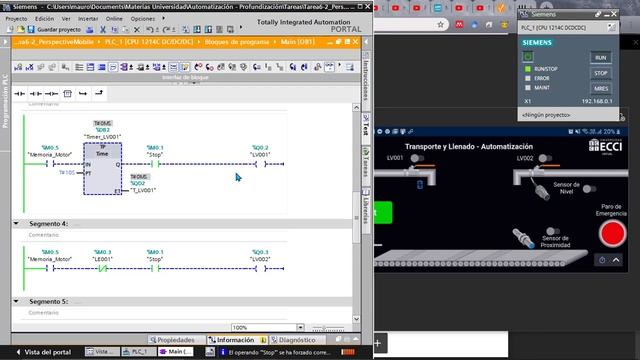Open the Edición menu
Screen dimensions: 640x360
[x=44, y=19]
